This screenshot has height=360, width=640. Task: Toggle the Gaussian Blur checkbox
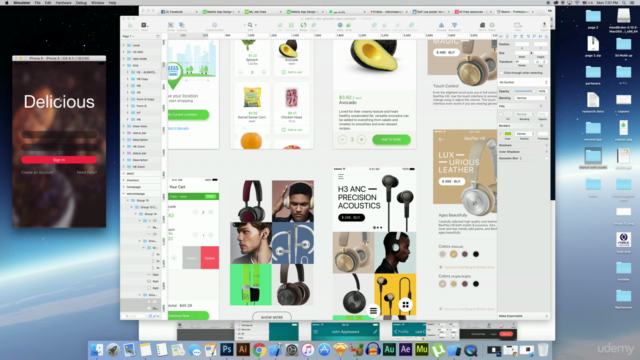point(547,158)
